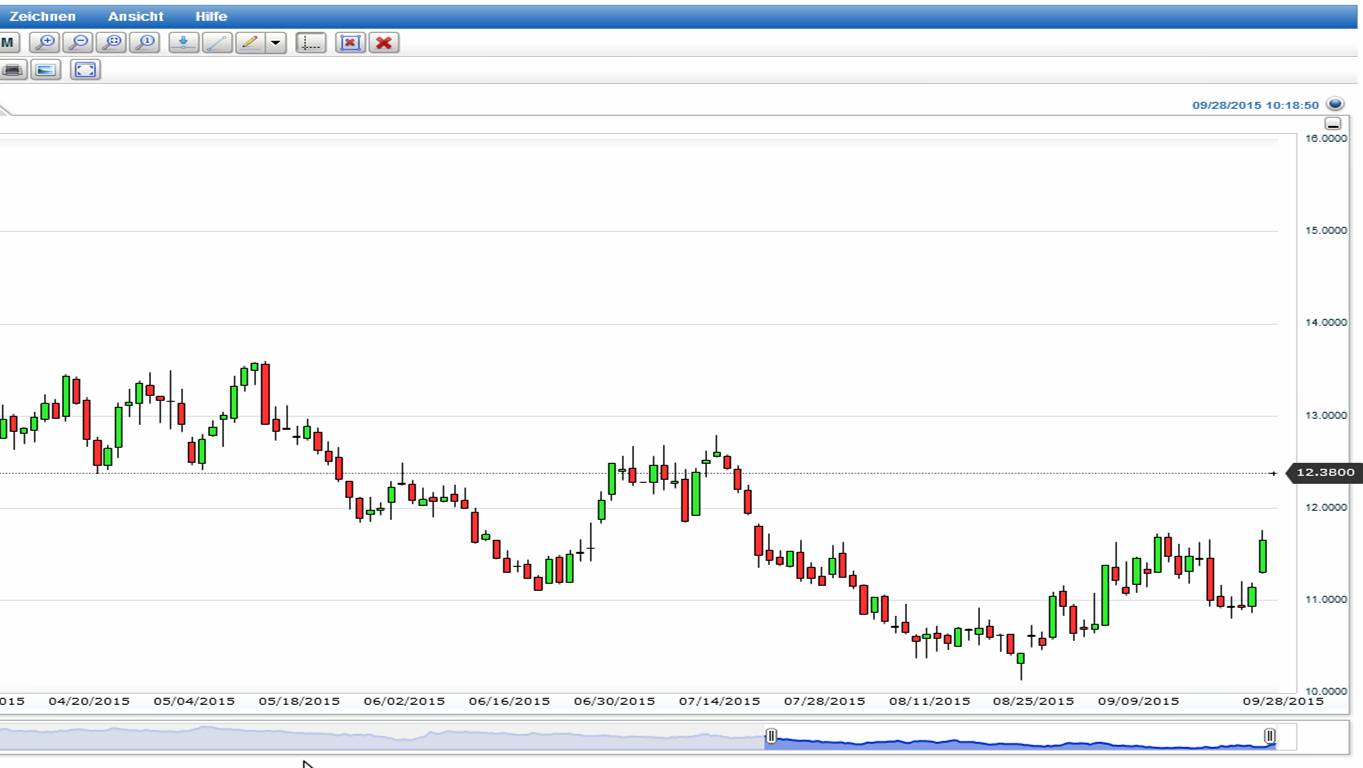Viewport: 1363px width, 768px height.
Task: Click the 14.0000 price axis label
Action: click(1326, 323)
